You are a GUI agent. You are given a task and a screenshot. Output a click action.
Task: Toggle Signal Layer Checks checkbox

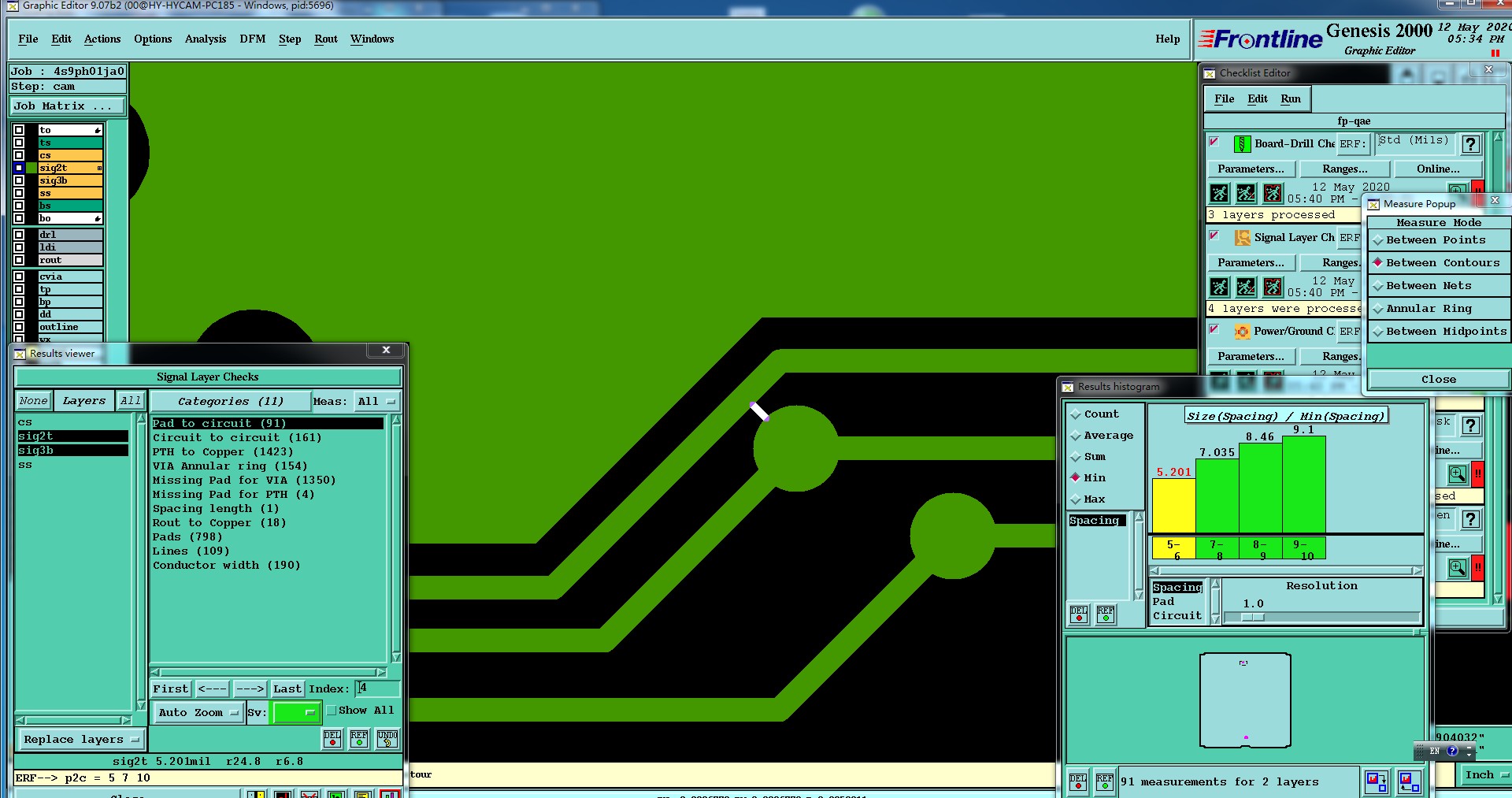1214,235
